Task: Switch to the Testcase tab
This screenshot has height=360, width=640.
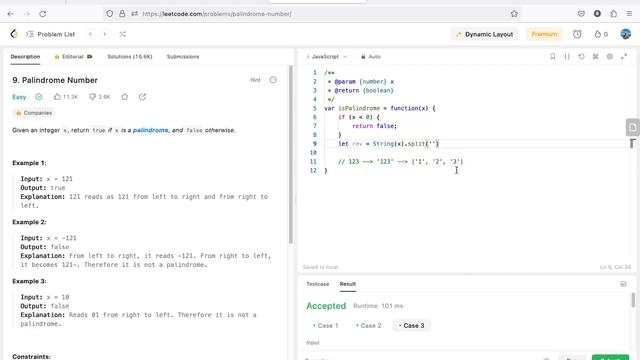Action: [318, 284]
